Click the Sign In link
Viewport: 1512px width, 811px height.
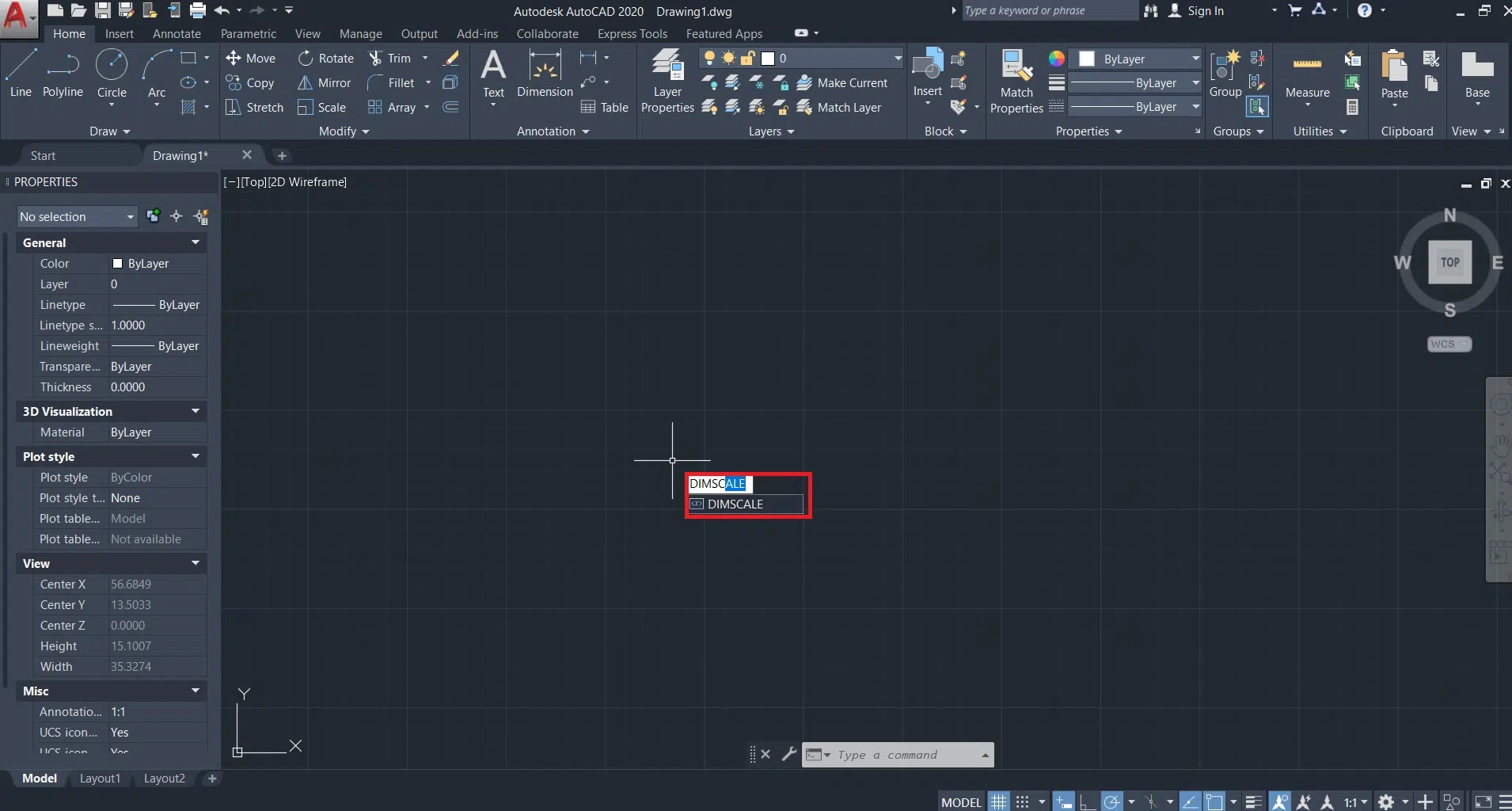(x=1205, y=10)
